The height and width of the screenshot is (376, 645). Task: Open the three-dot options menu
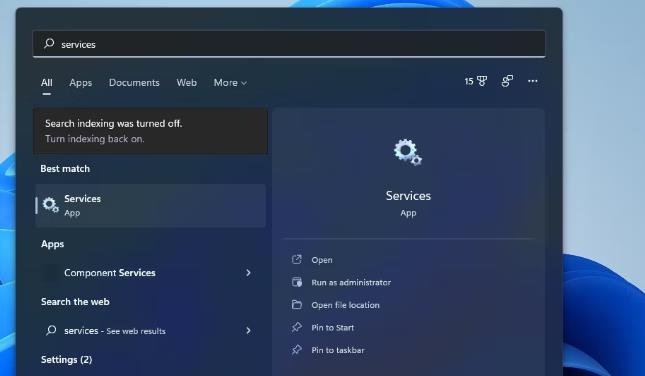tap(533, 81)
